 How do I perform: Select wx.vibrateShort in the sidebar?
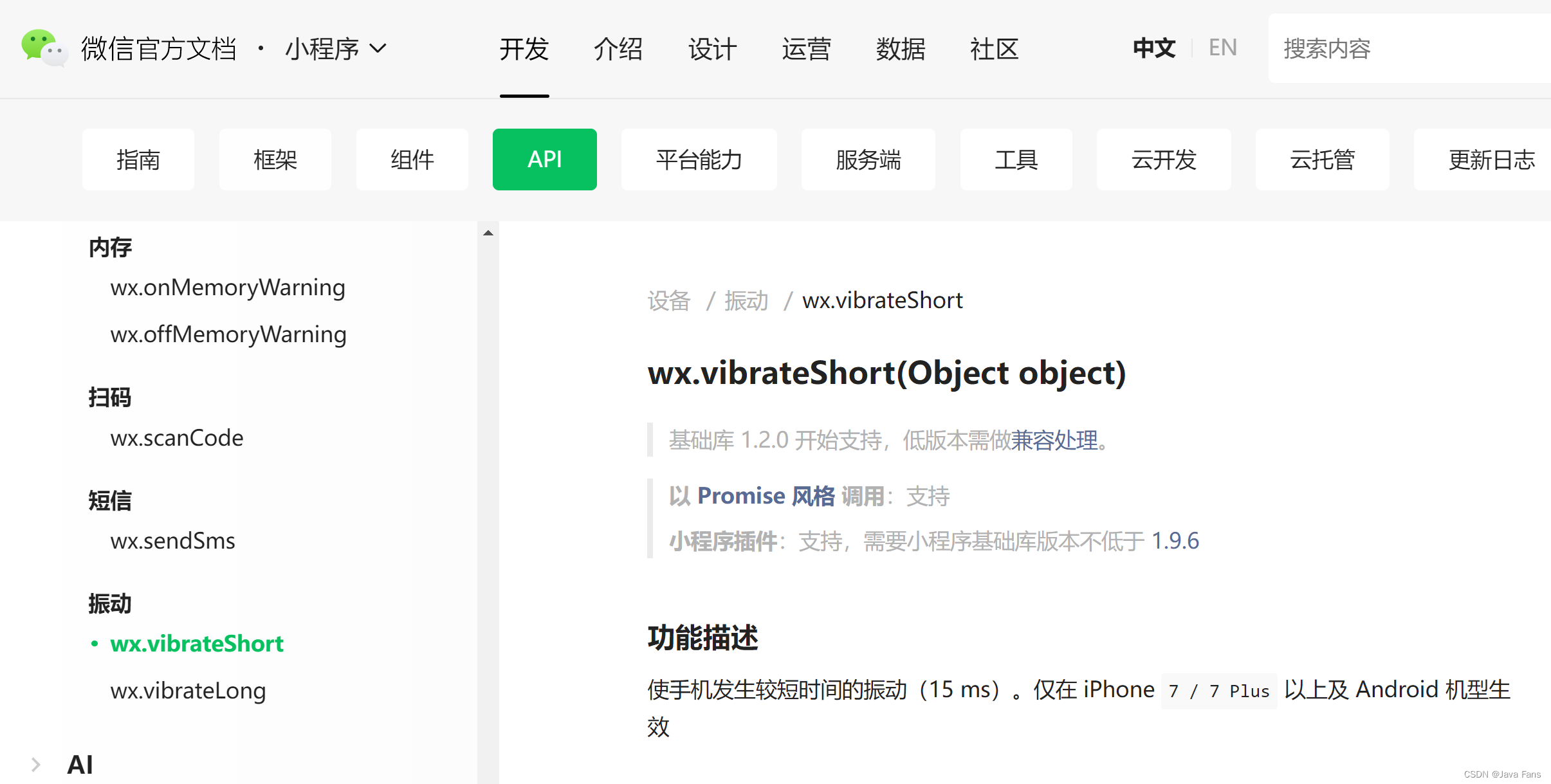[x=197, y=644]
